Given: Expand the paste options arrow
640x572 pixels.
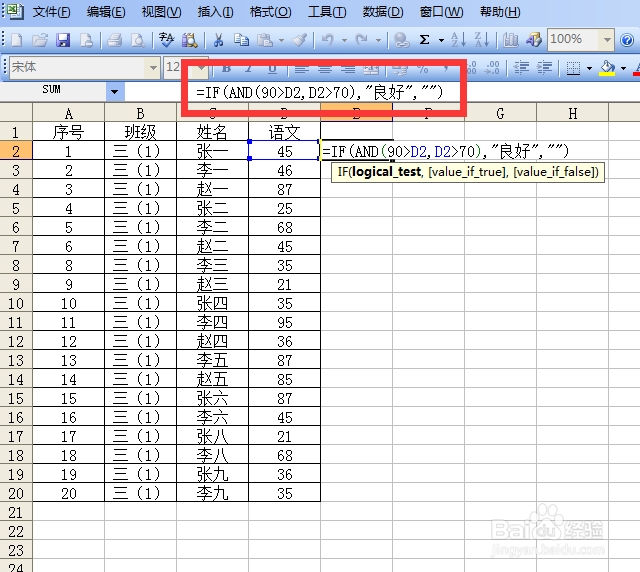Looking at the screenshot, I should coord(281,40).
